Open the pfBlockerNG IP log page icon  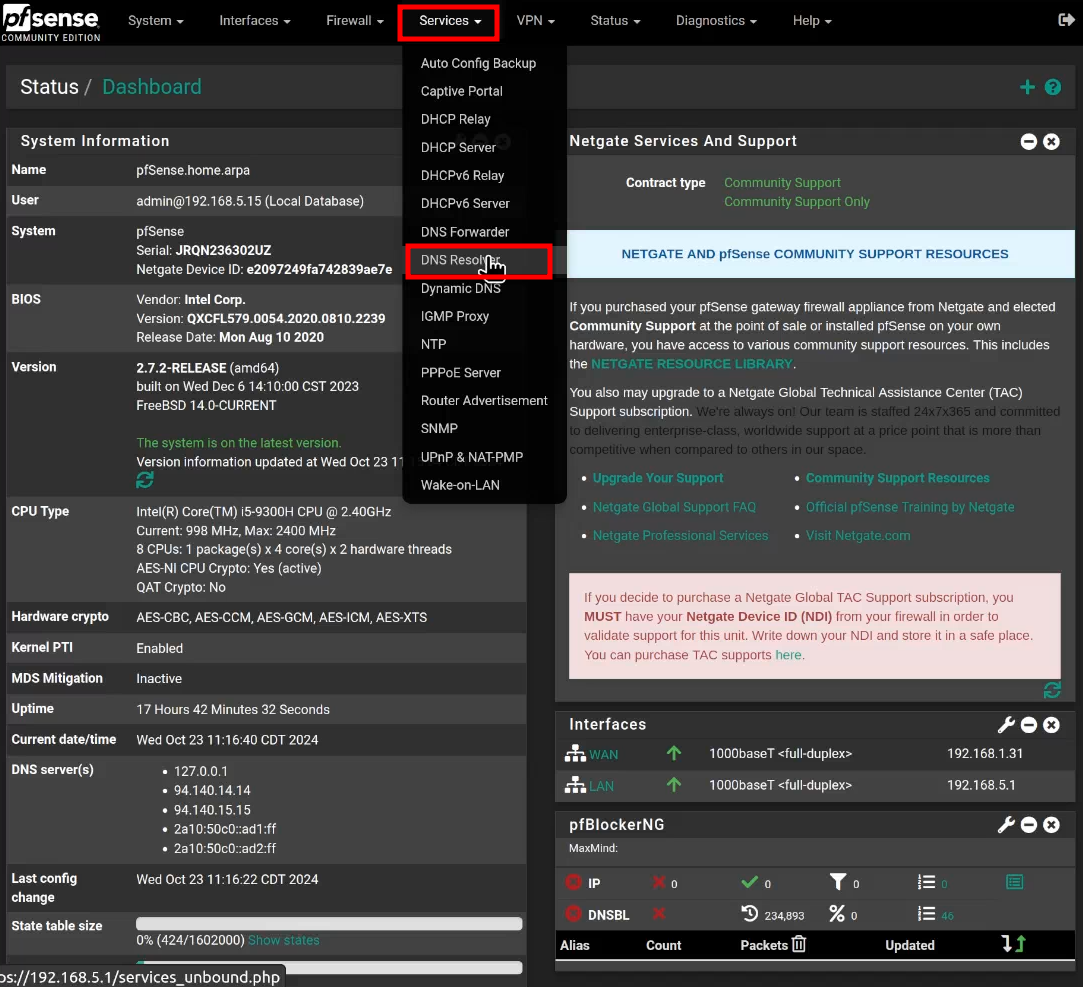point(1014,882)
